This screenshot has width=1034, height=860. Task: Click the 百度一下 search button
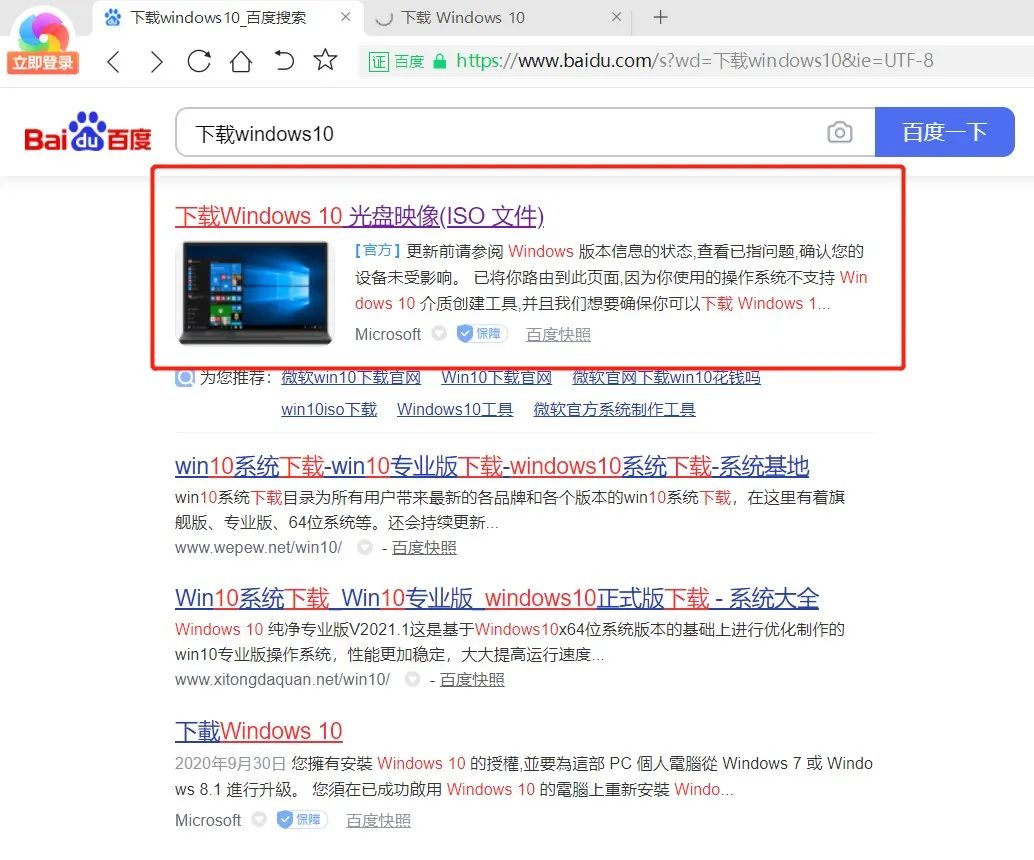(x=944, y=131)
